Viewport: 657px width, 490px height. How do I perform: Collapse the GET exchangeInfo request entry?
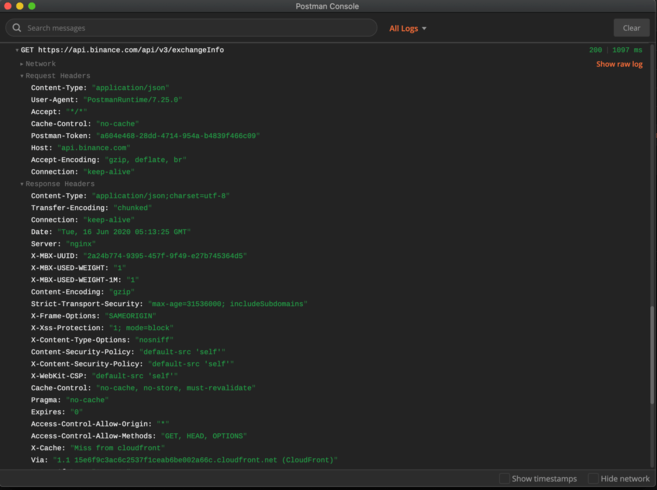point(17,50)
